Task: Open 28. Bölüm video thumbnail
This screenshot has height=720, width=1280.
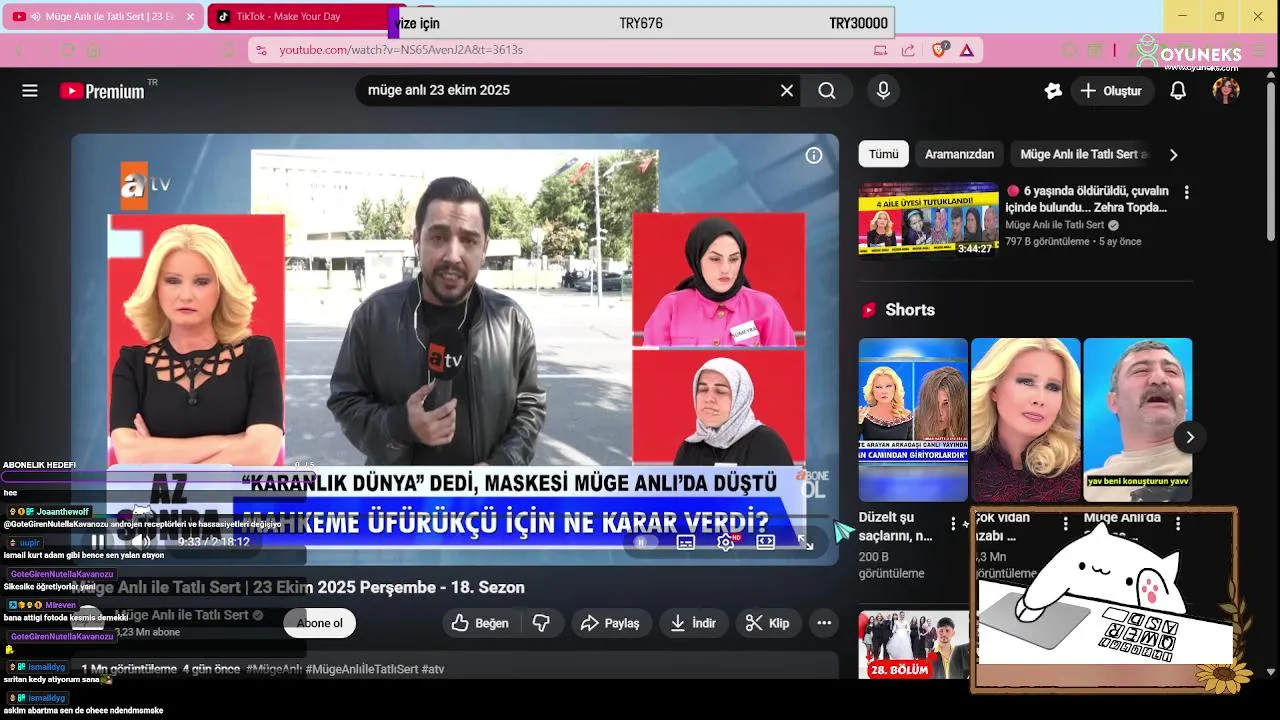Action: click(914, 645)
